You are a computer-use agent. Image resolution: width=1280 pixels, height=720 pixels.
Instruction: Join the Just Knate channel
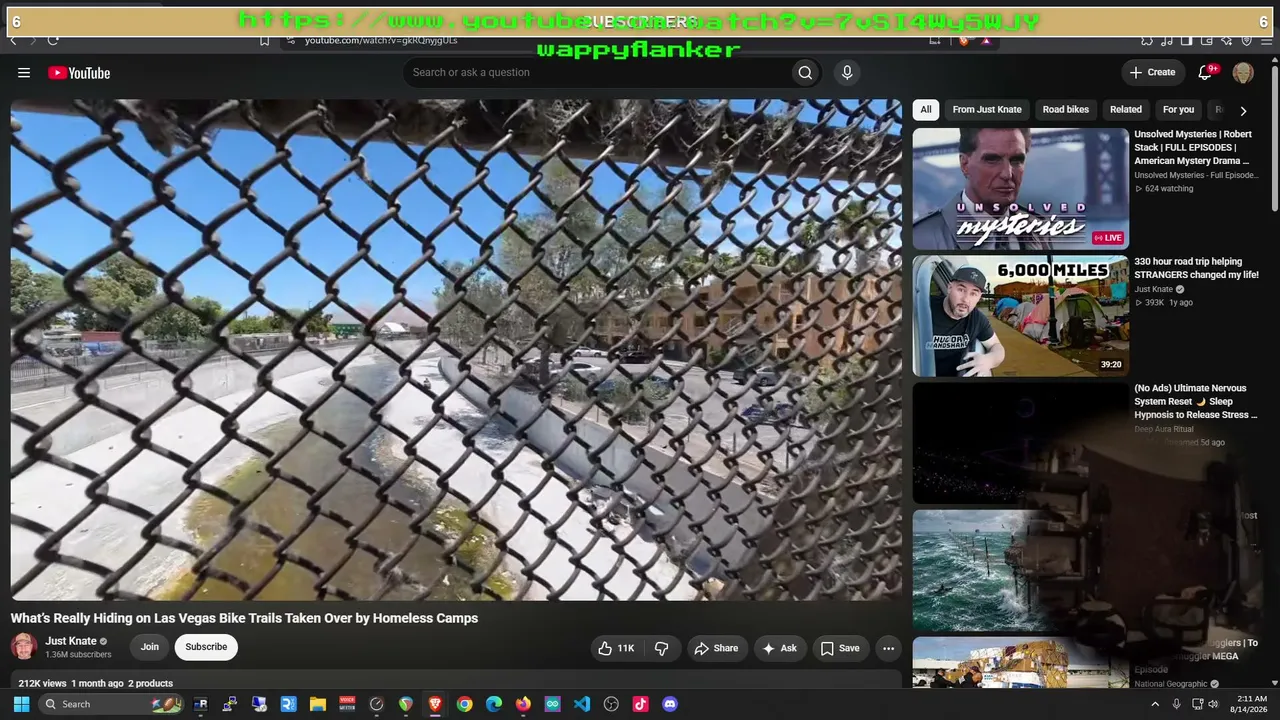pos(149,647)
